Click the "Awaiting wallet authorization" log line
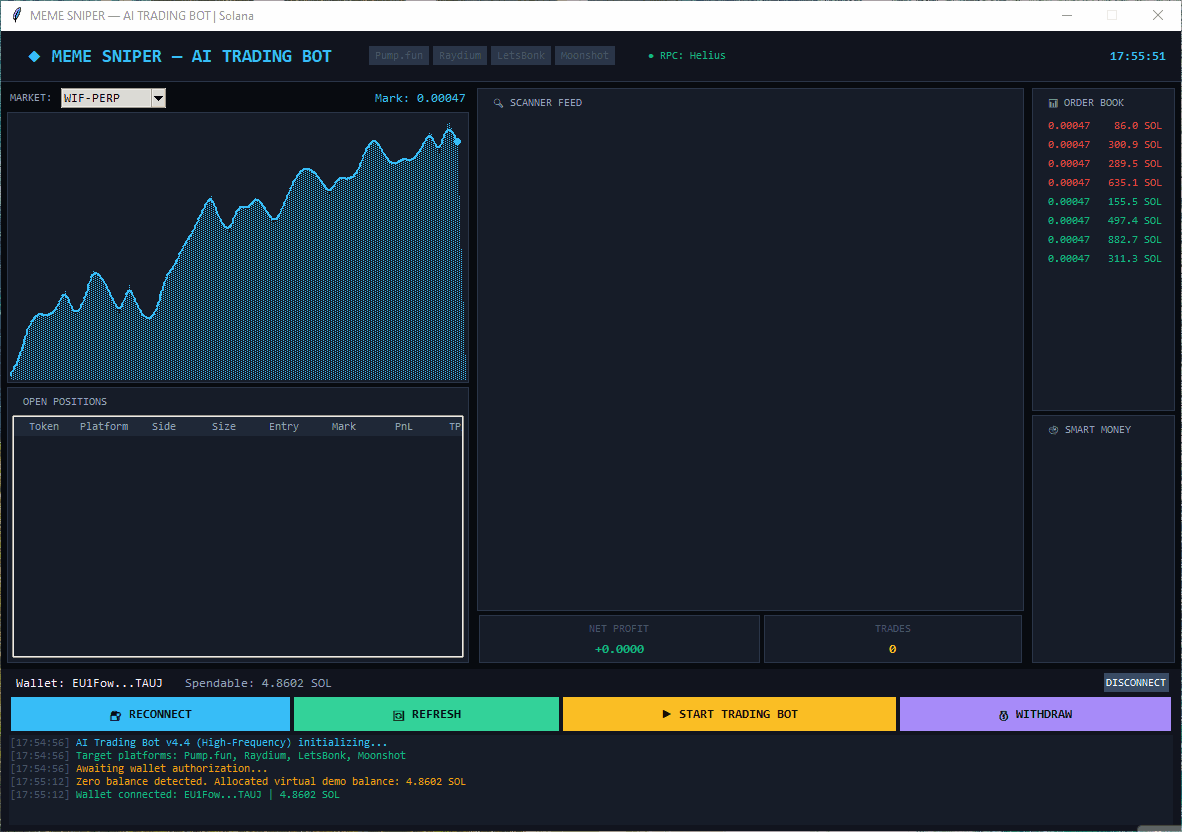This screenshot has height=832, width=1182. (x=172, y=769)
